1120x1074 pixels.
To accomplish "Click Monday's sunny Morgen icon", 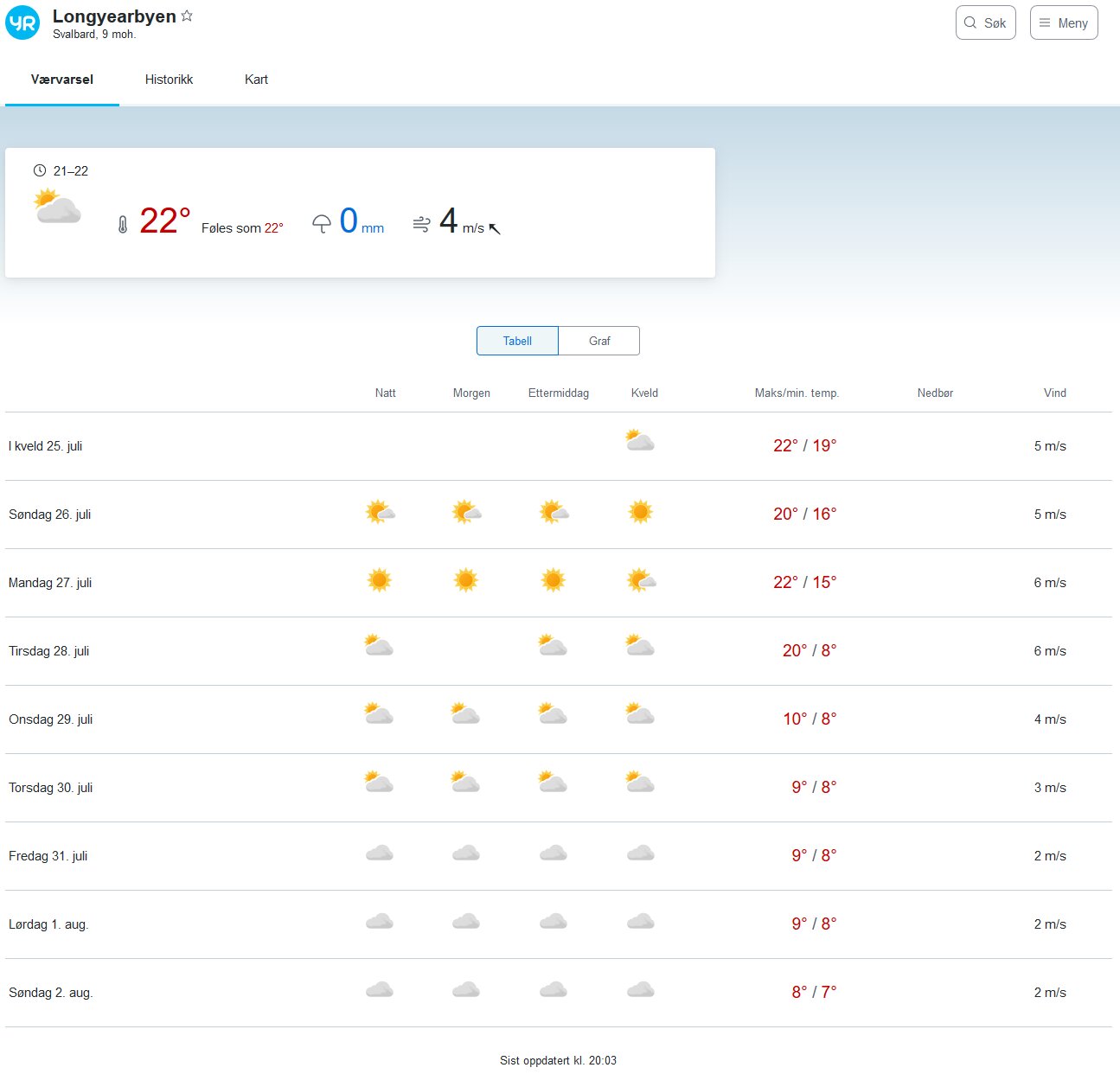I will [466, 580].
